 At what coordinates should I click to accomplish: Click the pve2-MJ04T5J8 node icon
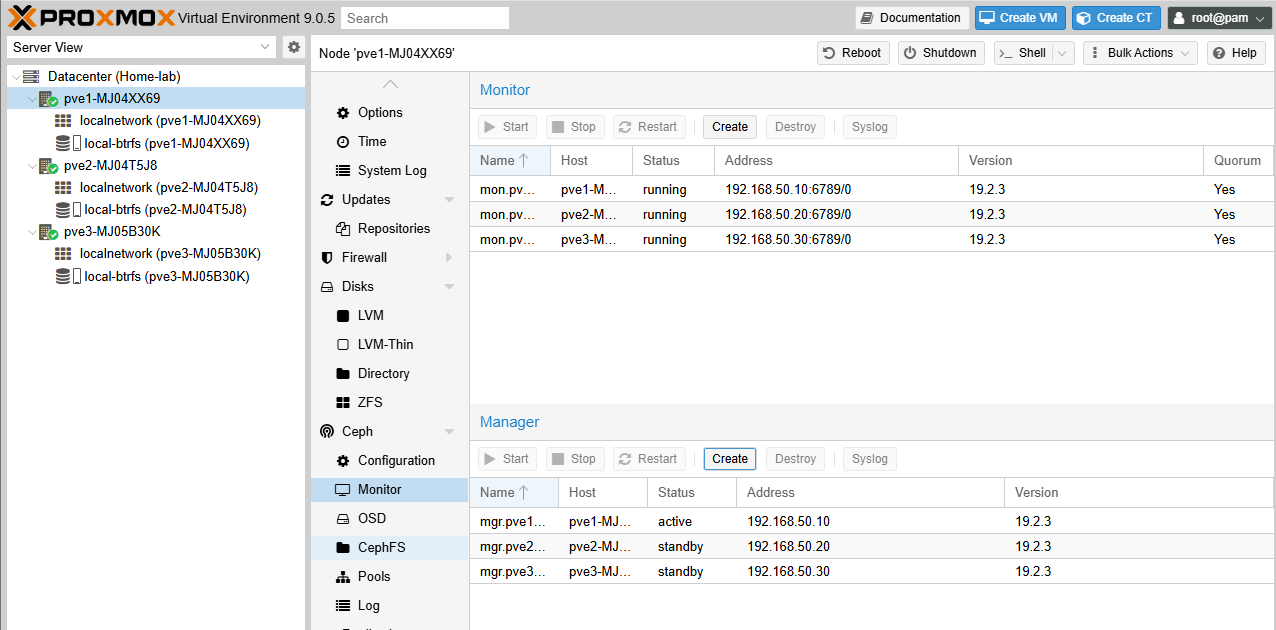(x=48, y=166)
